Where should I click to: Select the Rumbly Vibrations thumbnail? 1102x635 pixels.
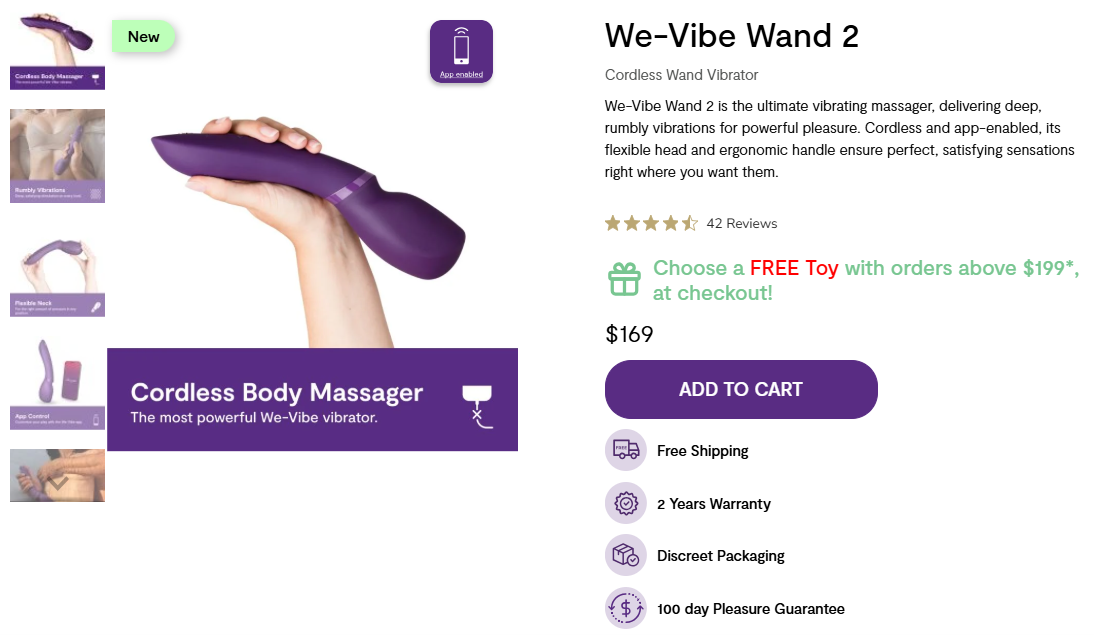click(57, 156)
